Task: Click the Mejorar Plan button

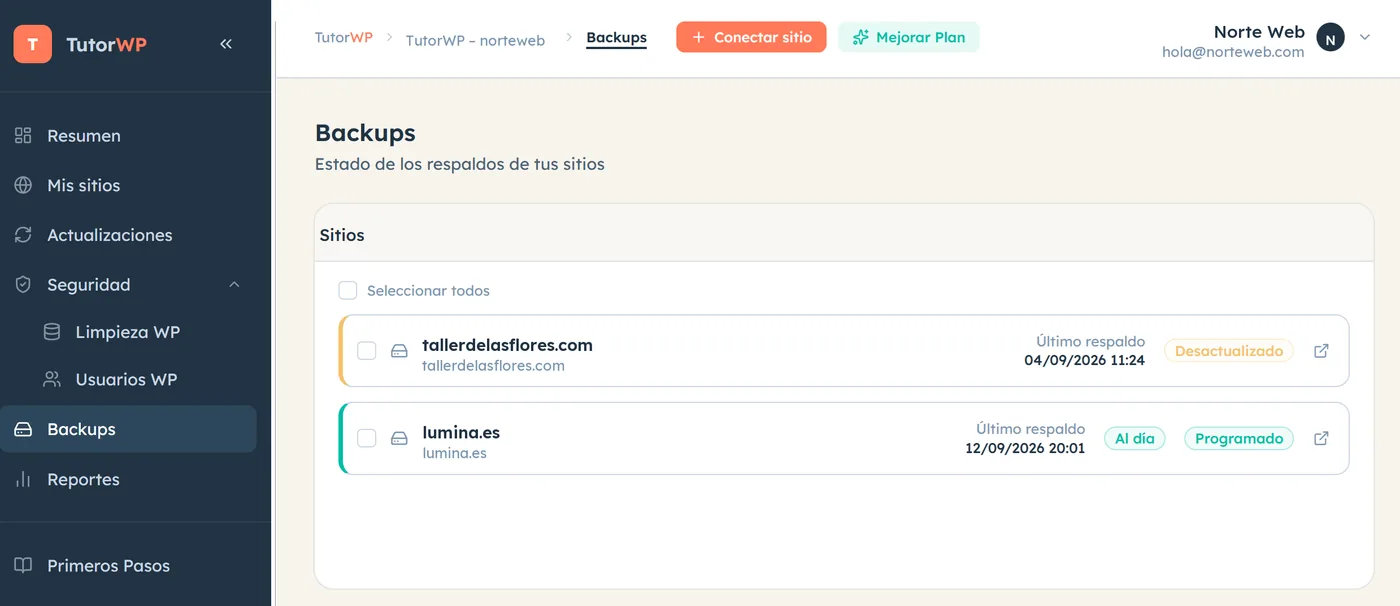Action: click(x=908, y=37)
